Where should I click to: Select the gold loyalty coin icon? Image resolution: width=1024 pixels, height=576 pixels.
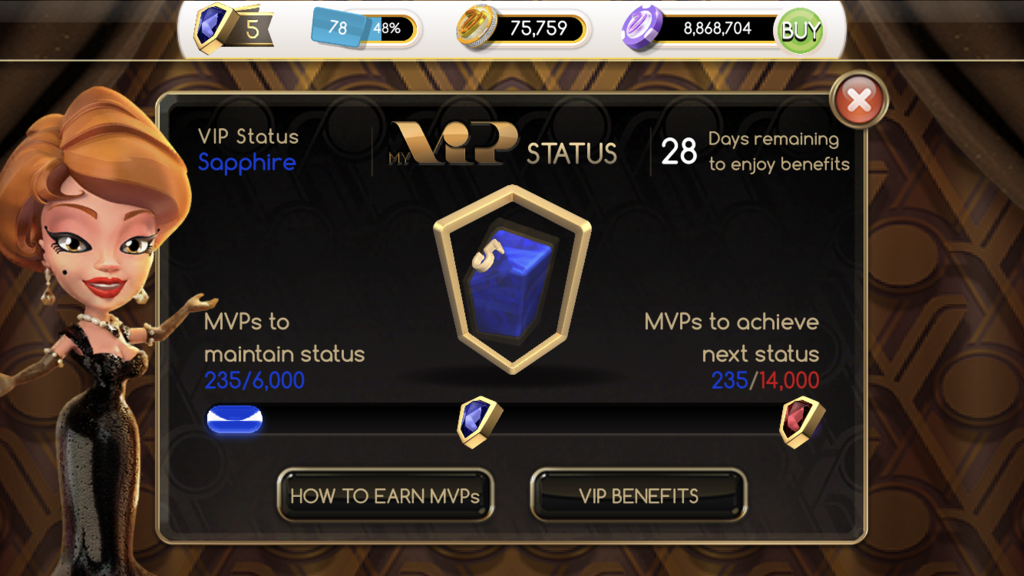[x=477, y=27]
